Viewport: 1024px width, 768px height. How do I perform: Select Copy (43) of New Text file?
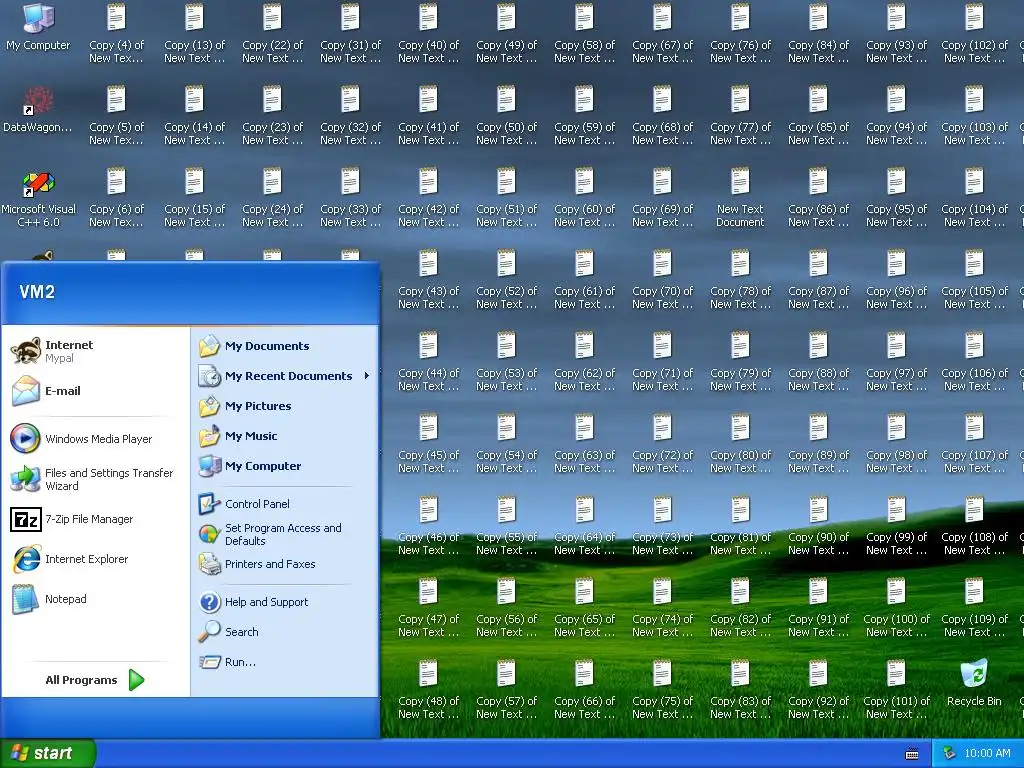tap(428, 279)
